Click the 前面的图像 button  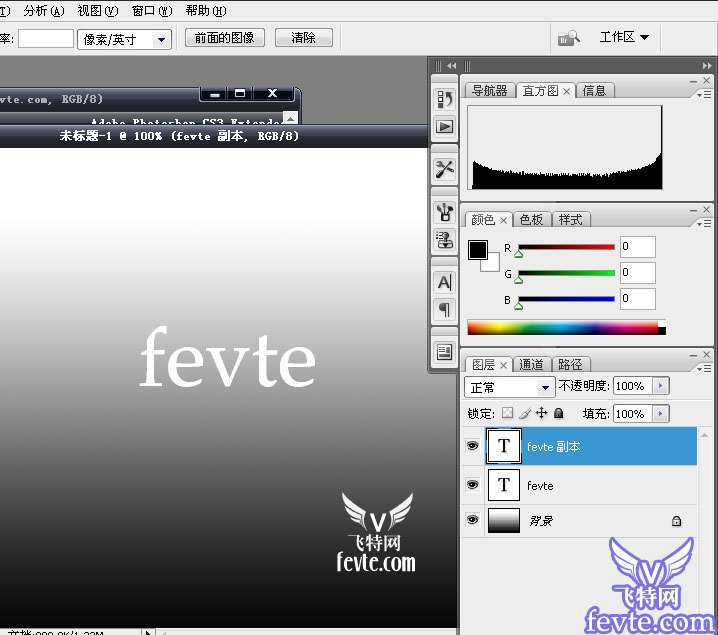pos(224,38)
